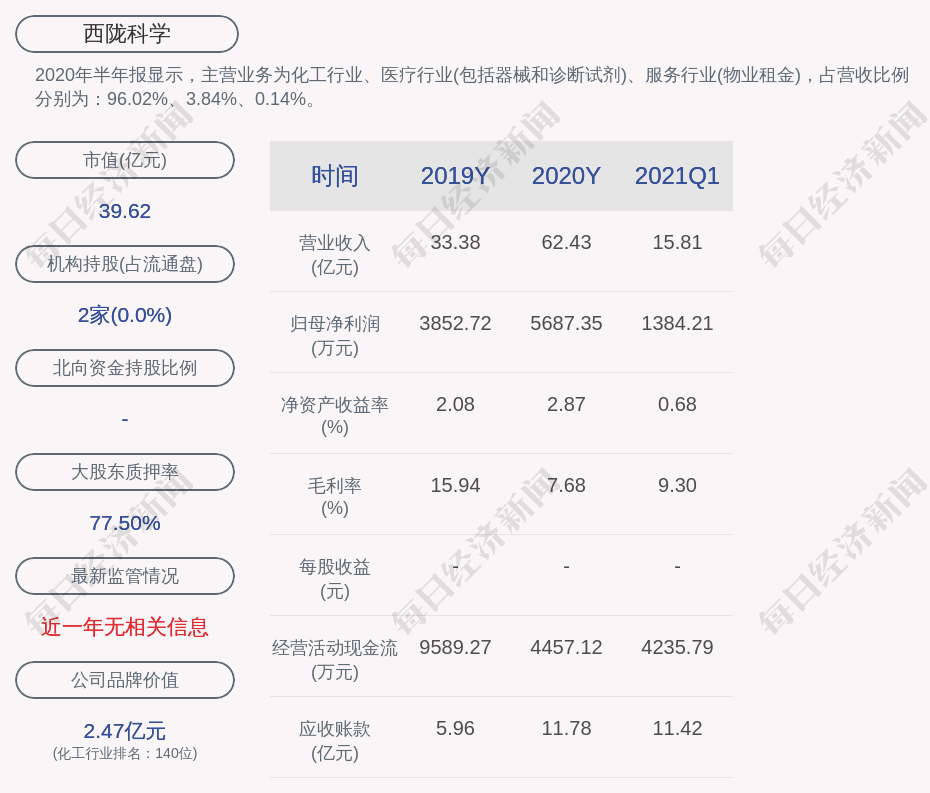Click the 公司品牌价值 label pill
930x793 pixels.
(125, 680)
